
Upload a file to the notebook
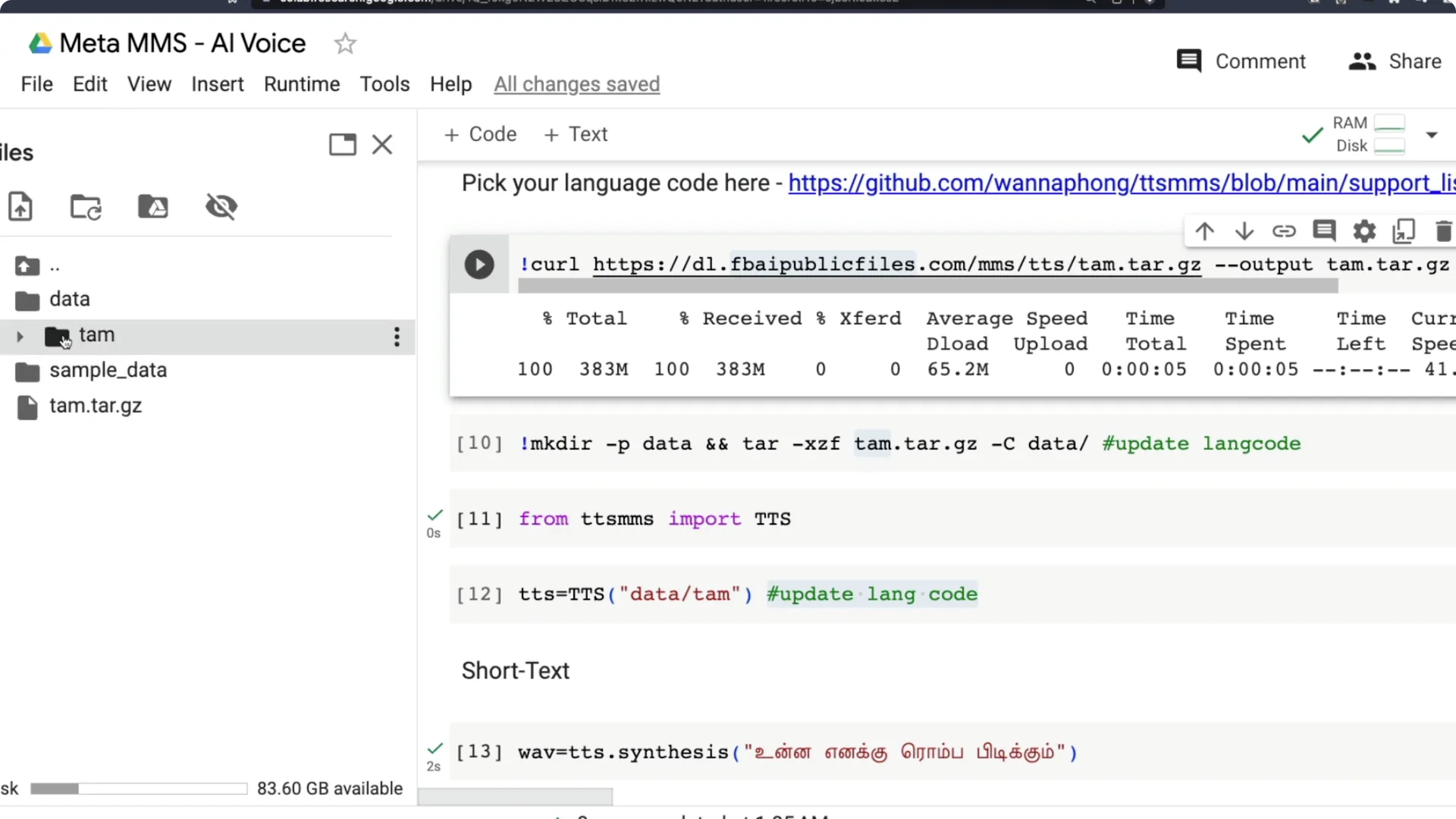(20, 206)
